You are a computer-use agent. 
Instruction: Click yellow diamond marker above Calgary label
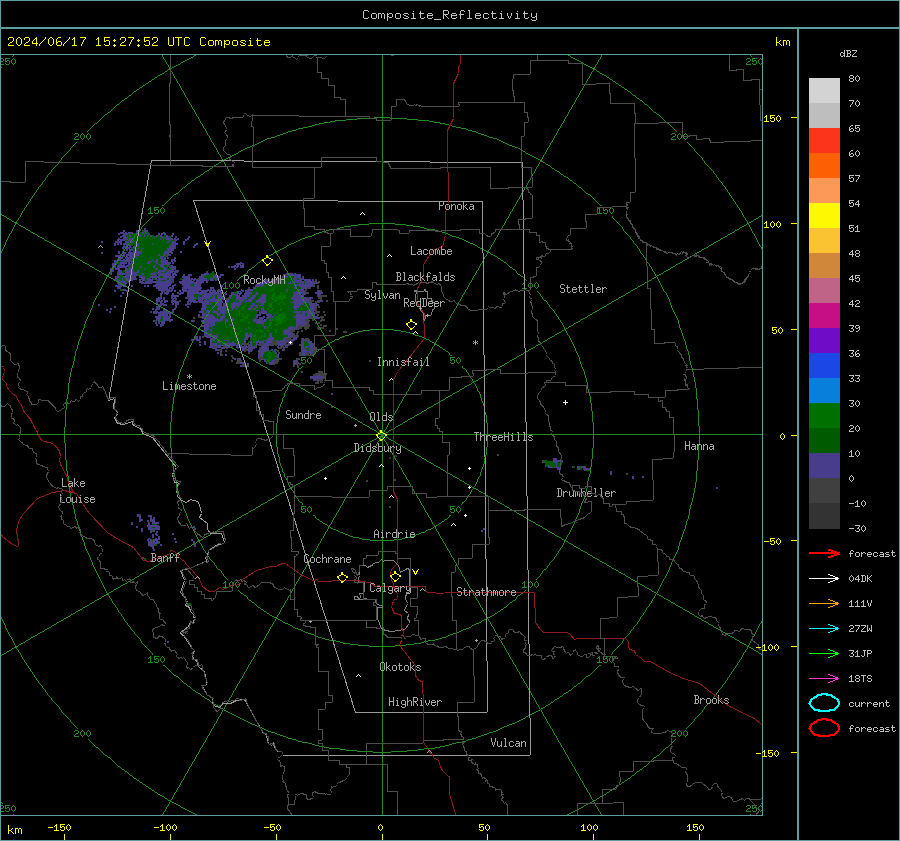(395, 576)
